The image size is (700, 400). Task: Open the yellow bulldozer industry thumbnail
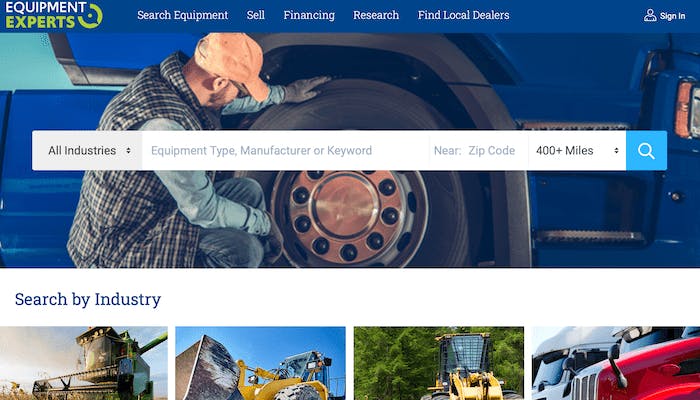click(x=260, y=363)
